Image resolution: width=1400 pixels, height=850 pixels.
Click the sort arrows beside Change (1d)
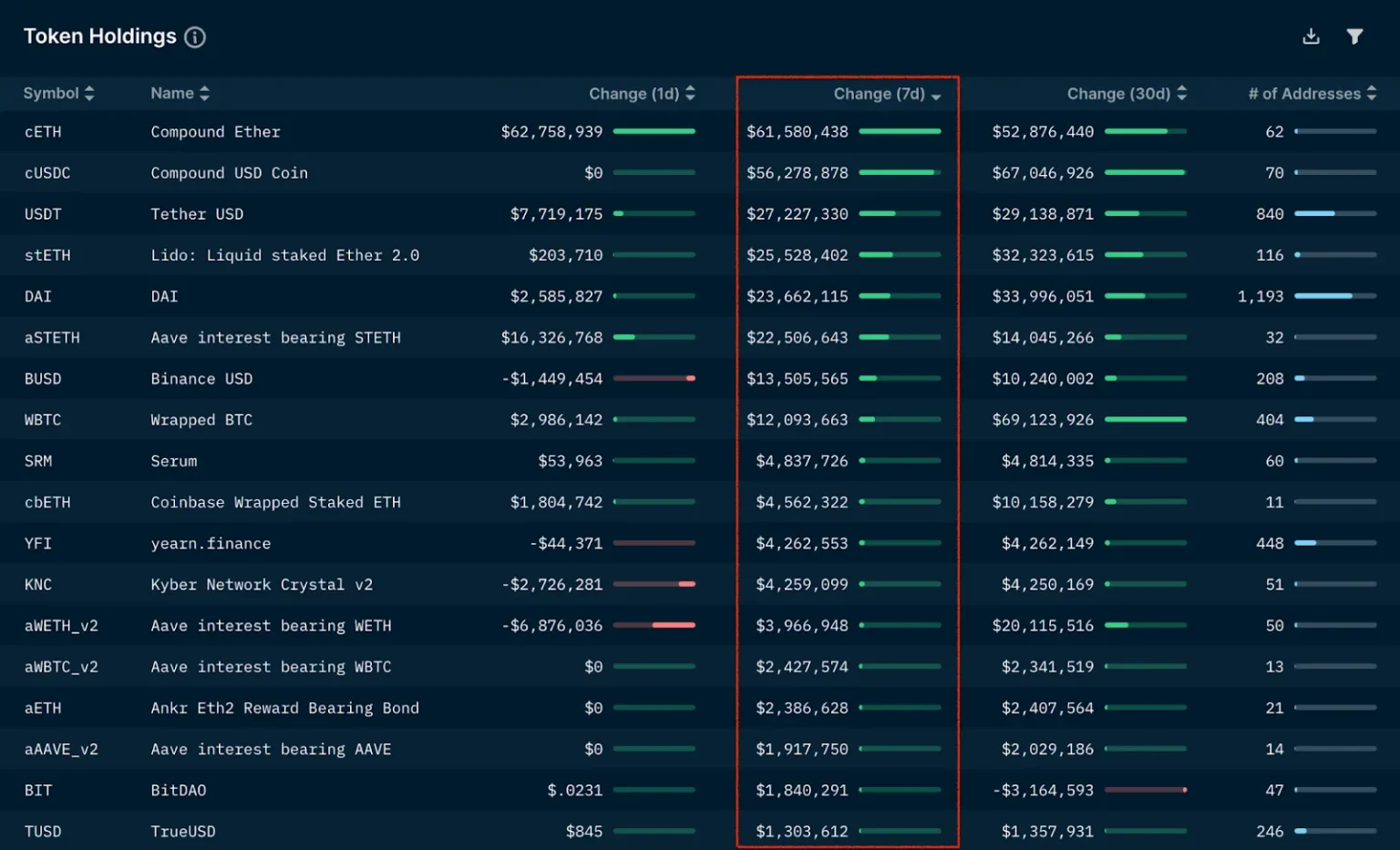691,93
